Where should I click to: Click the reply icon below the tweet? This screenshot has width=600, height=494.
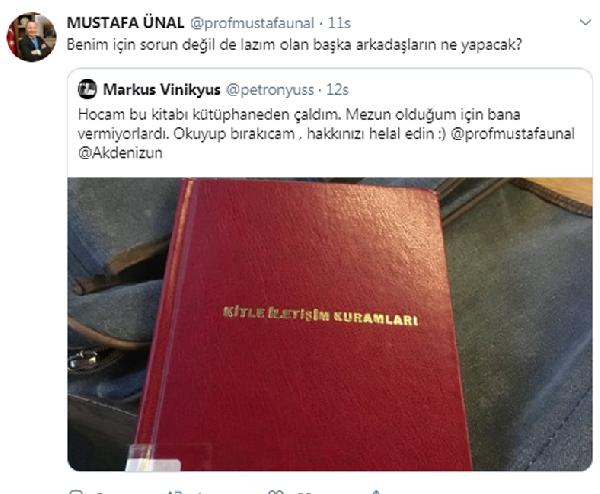[75, 491]
